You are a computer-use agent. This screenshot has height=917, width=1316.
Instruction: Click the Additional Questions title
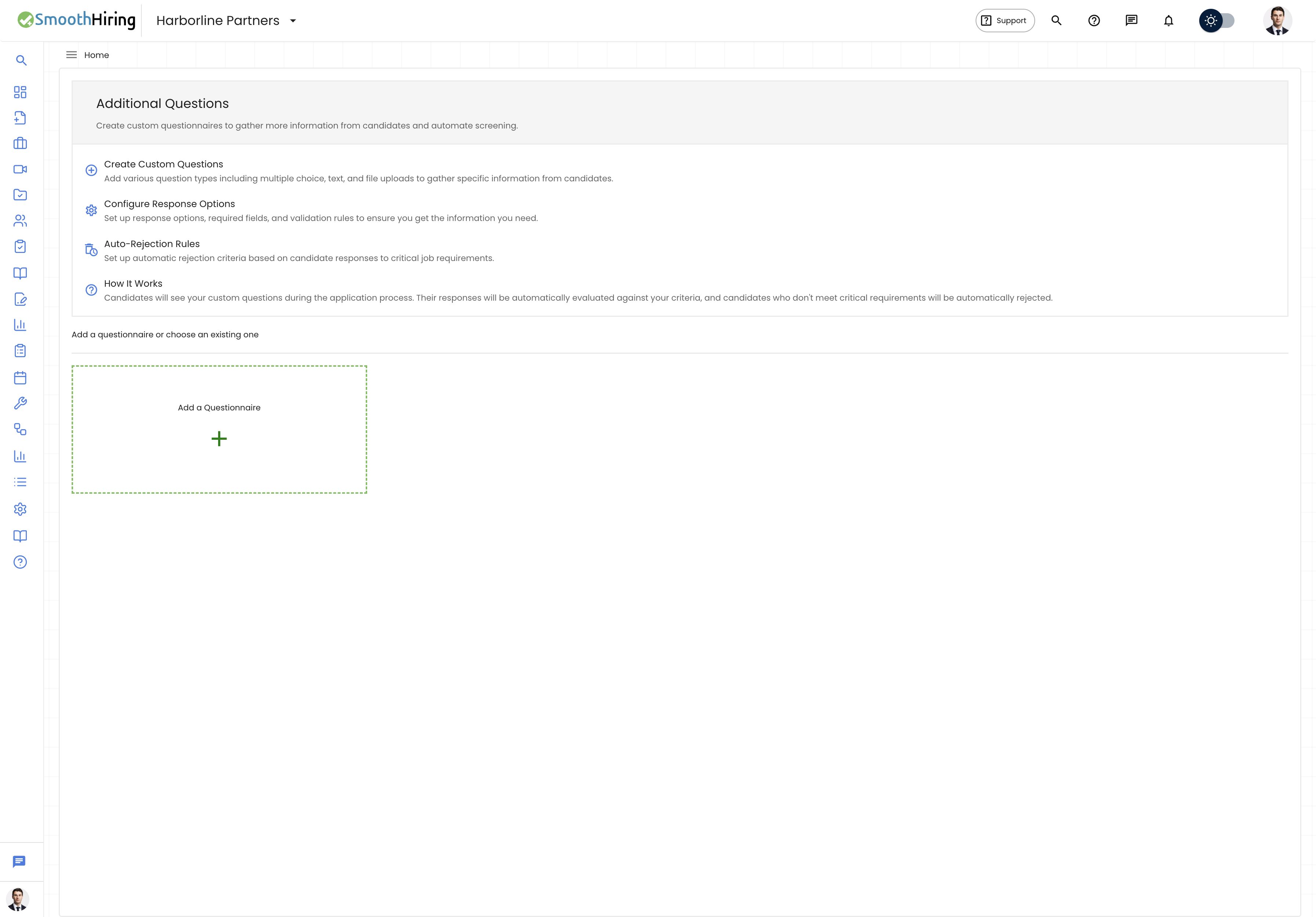(162, 104)
